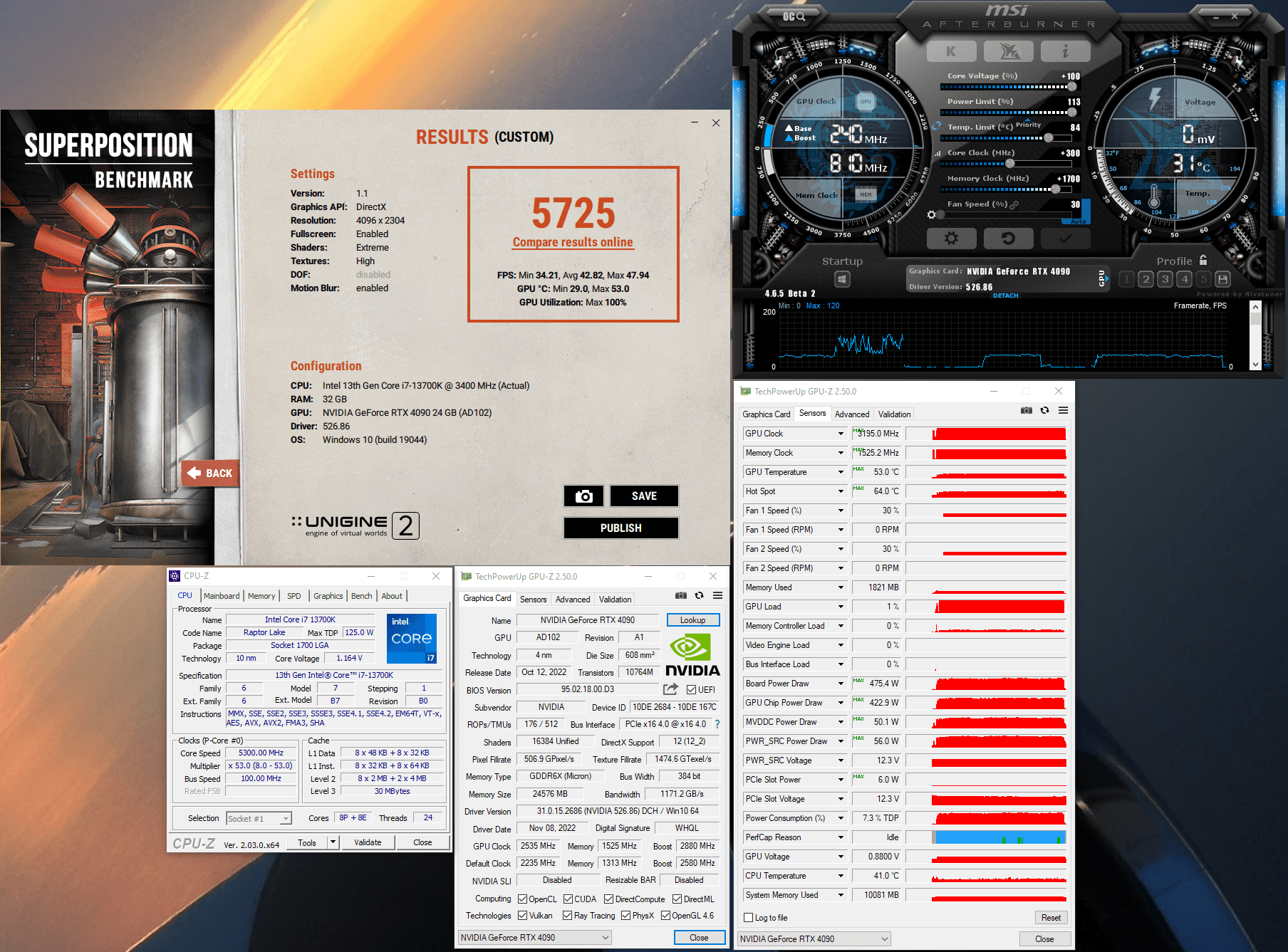Select Afterburner profile slot 3
This screenshot has height=952, width=1288.
tap(1165, 279)
